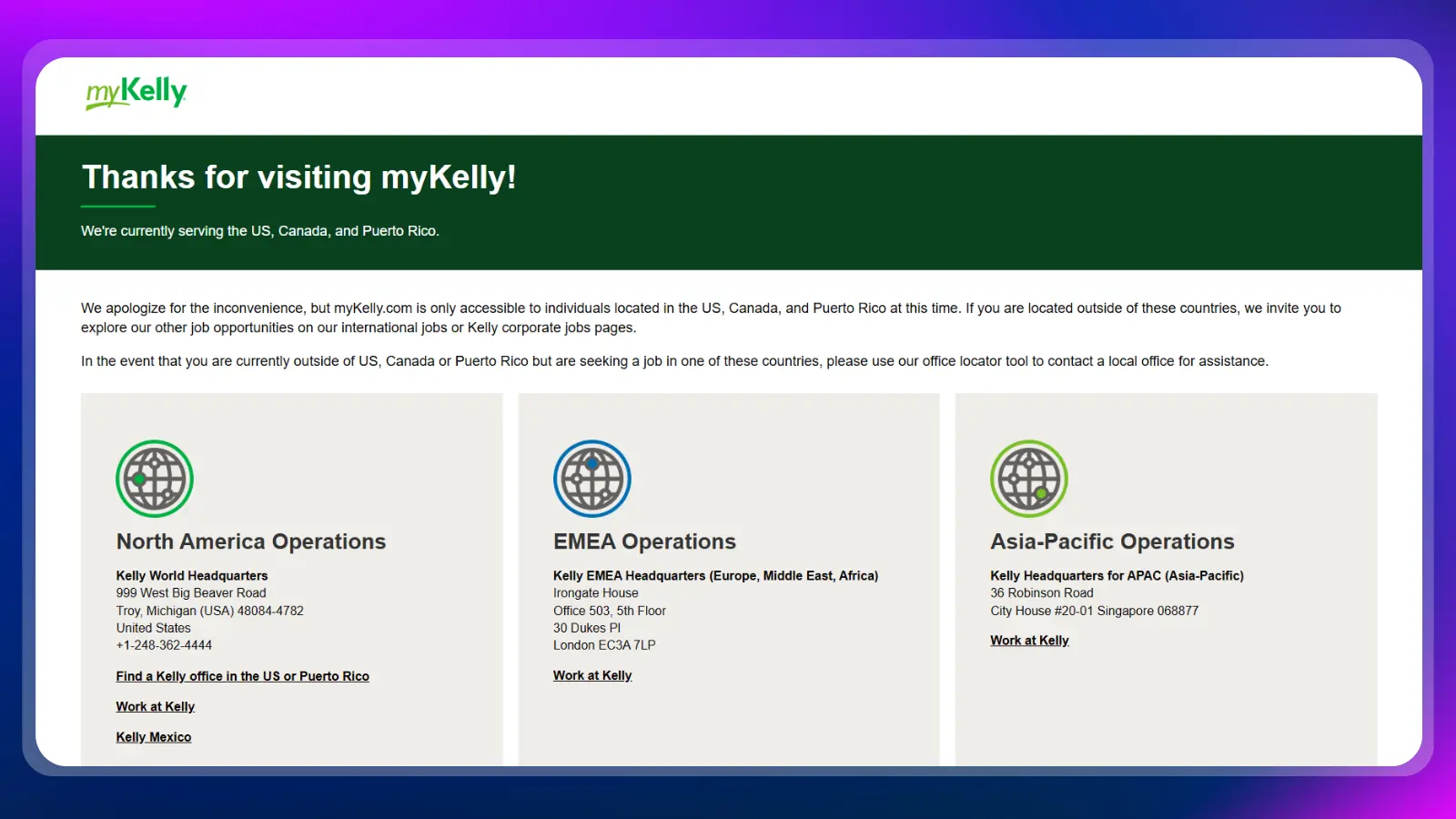Image resolution: width=1456 pixels, height=819 pixels.
Task: Open Work at Kelly link under Asia-Pacific
Action: 1029,641
